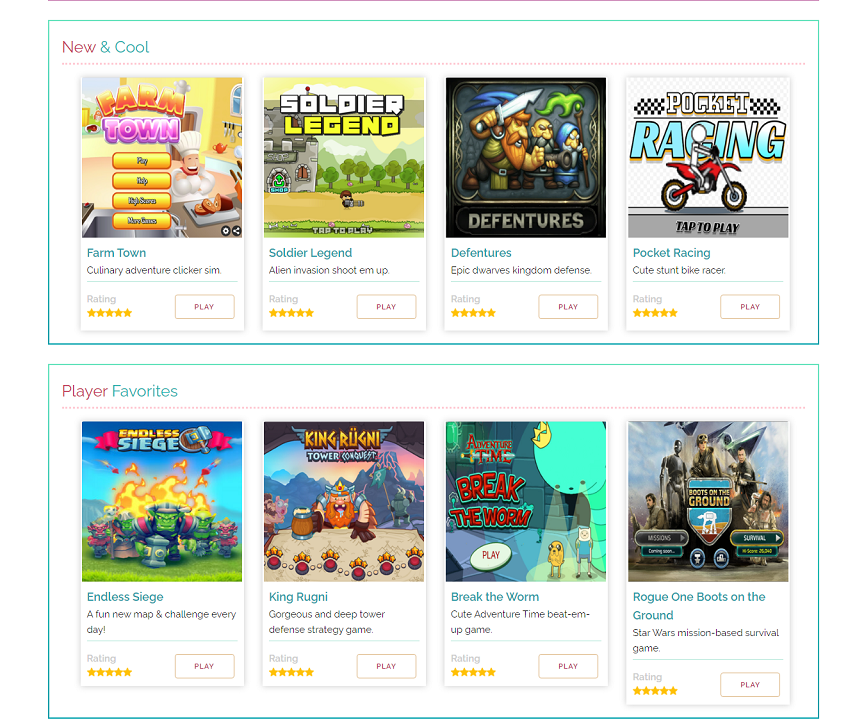Open the Pocket Racing title link

tap(671, 253)
